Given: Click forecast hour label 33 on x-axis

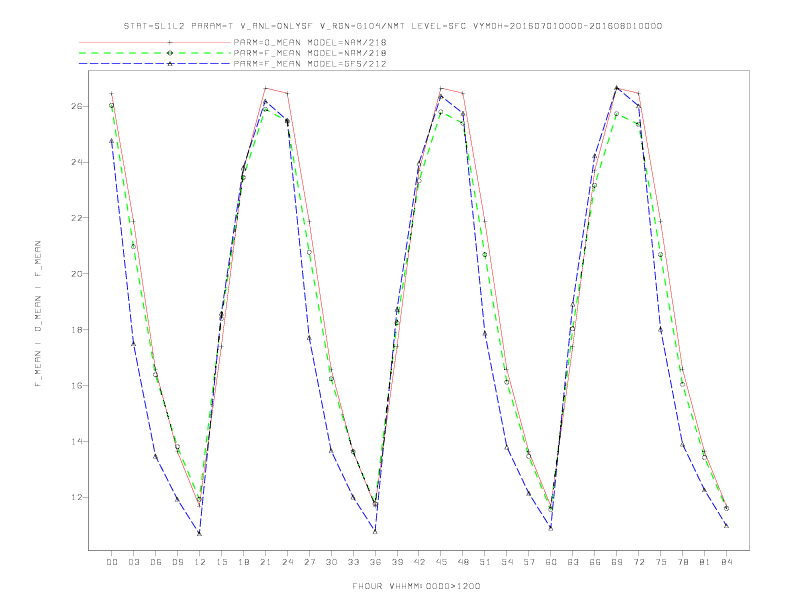Looking at the screenshot, I should click(x=353, y=562).
